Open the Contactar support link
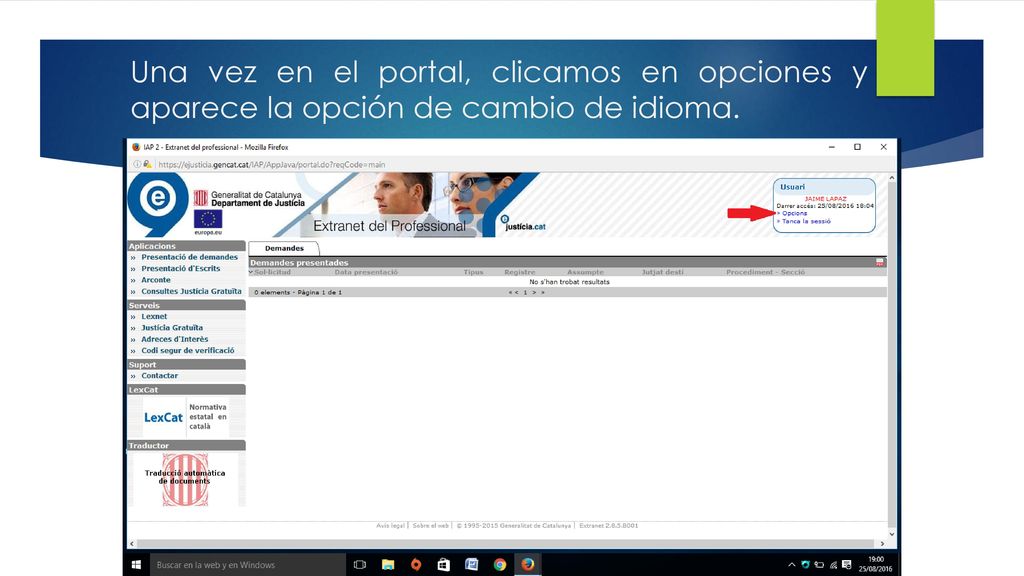1024x576 pixels. (x=159, y=376)
